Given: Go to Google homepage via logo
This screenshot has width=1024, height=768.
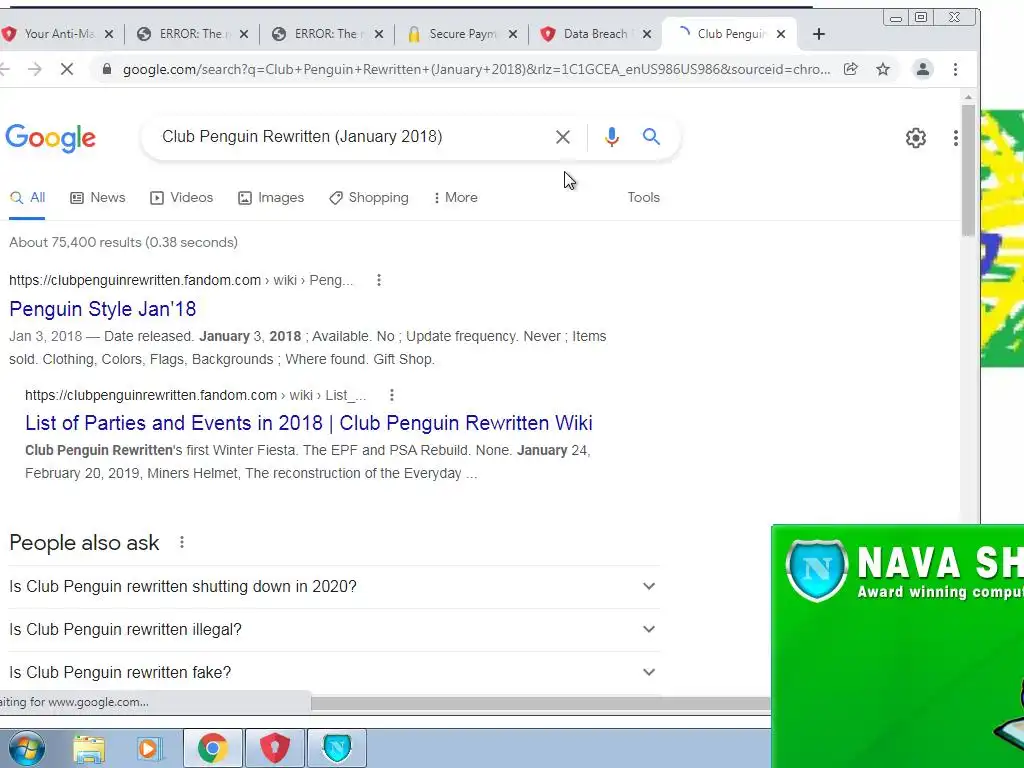Looking at the screenshot, I should 50,138.
